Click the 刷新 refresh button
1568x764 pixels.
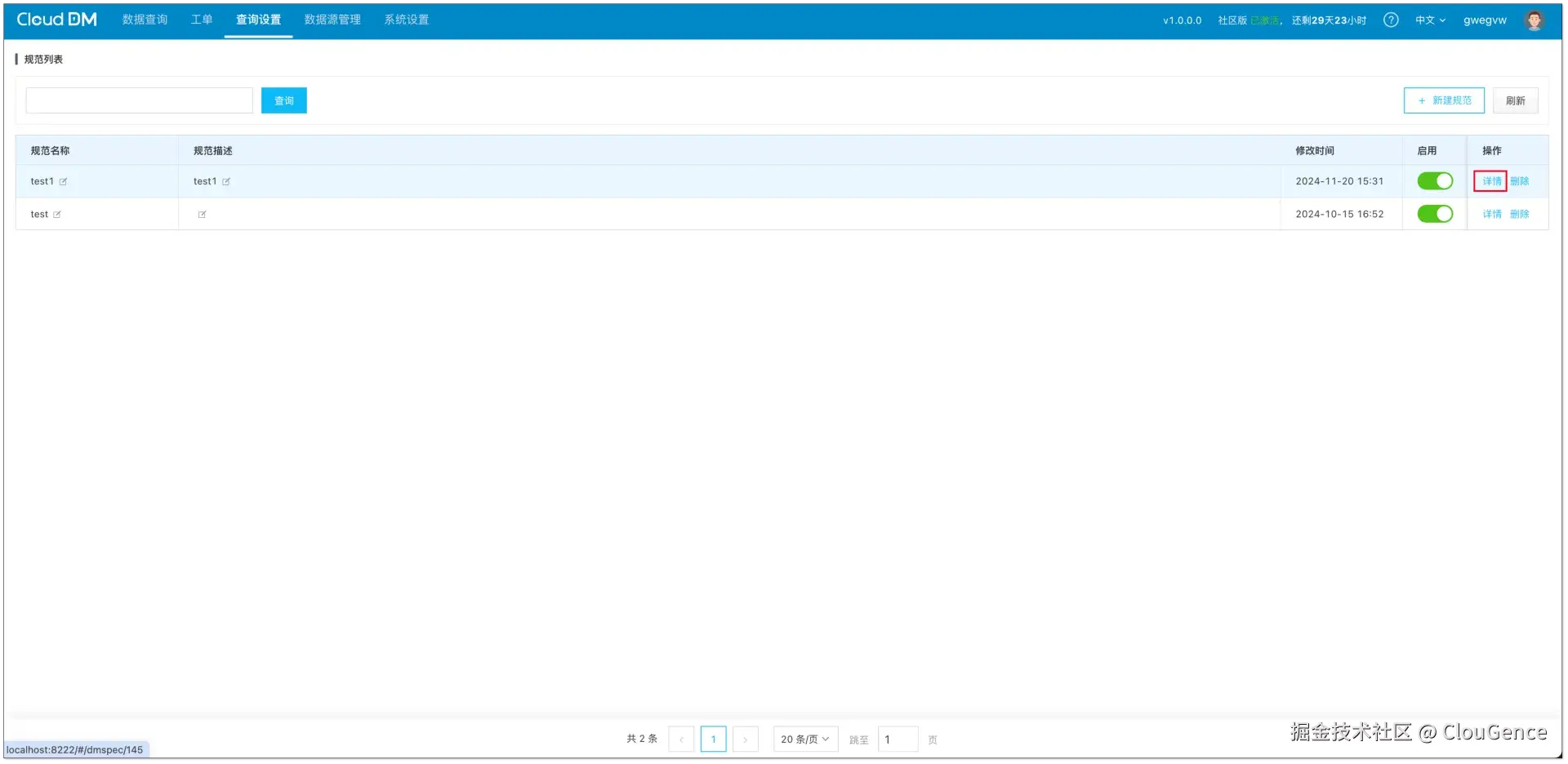(1516, 100)
